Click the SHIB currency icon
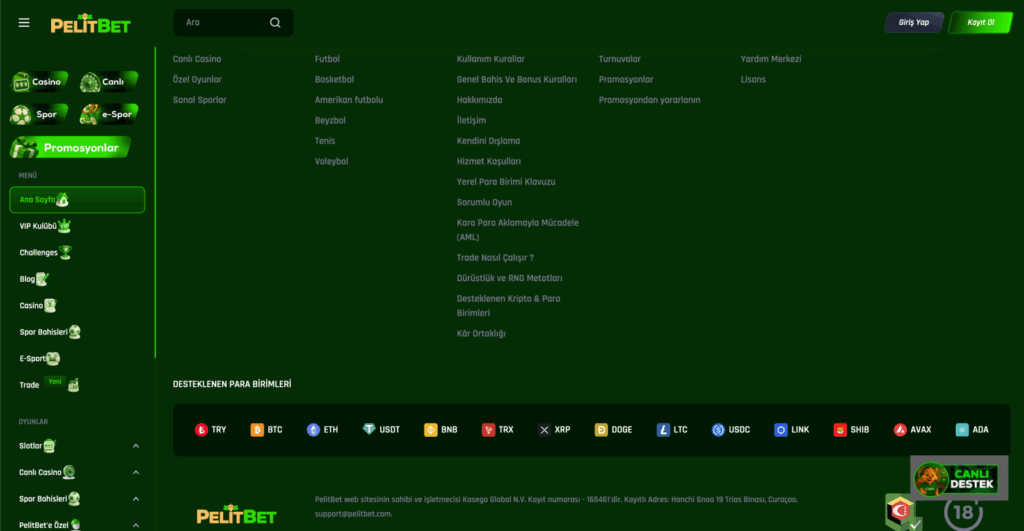The height and width of the screenshot is (531, 1024). [840, 430]
